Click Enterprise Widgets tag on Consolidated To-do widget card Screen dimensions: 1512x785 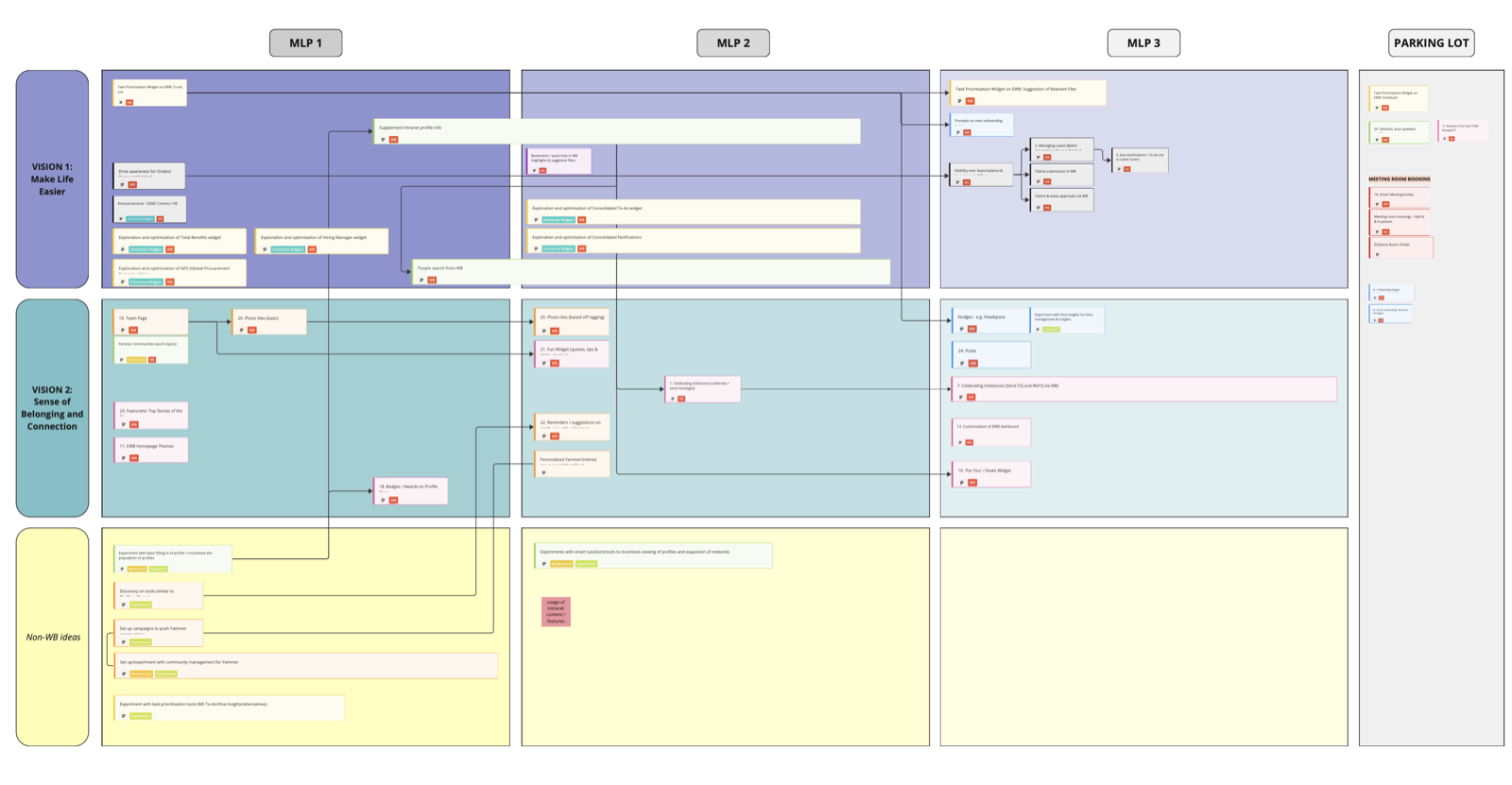[558, 219]
